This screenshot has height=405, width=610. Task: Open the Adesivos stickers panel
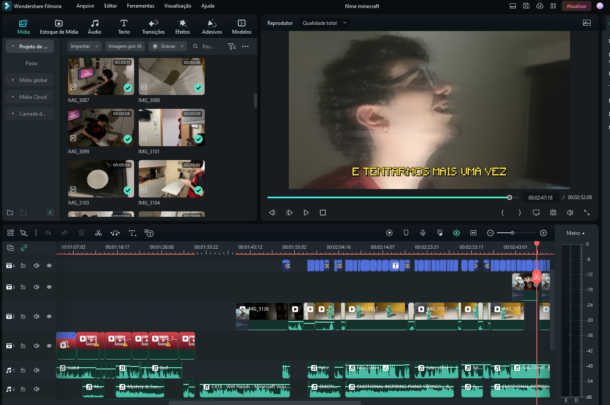click(x=211, y=26)
